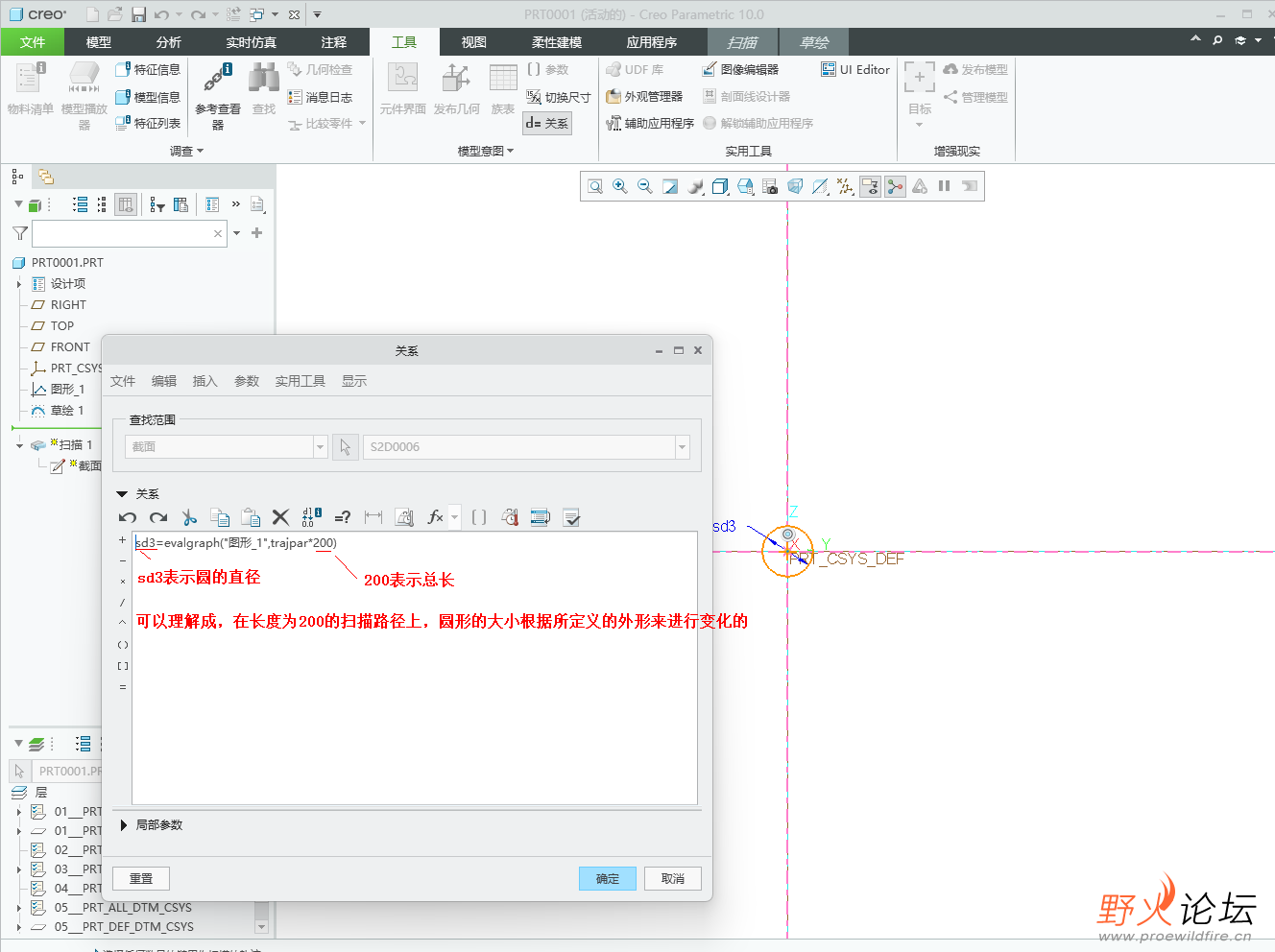This screenshot has height=952, width=1275.
Task: Zoom in using graphics toolbar magnifier plus
Action: 620,186
